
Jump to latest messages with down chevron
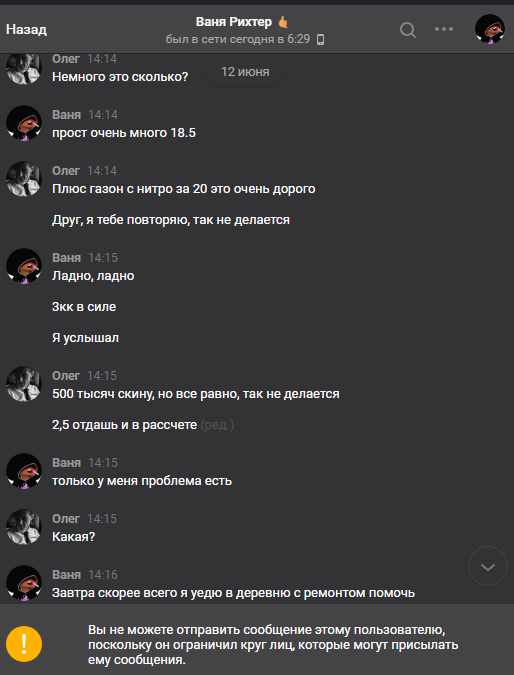[488, 567]
